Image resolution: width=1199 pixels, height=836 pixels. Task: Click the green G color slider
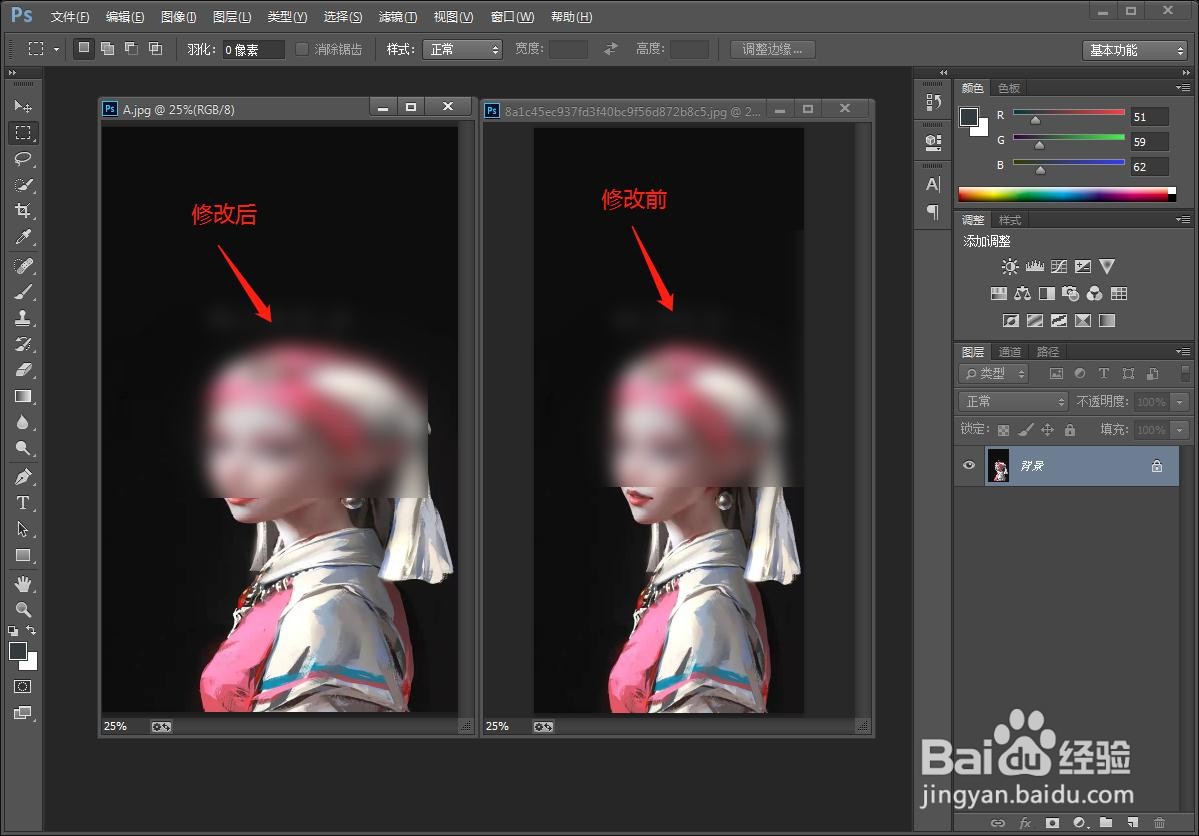1068,138
